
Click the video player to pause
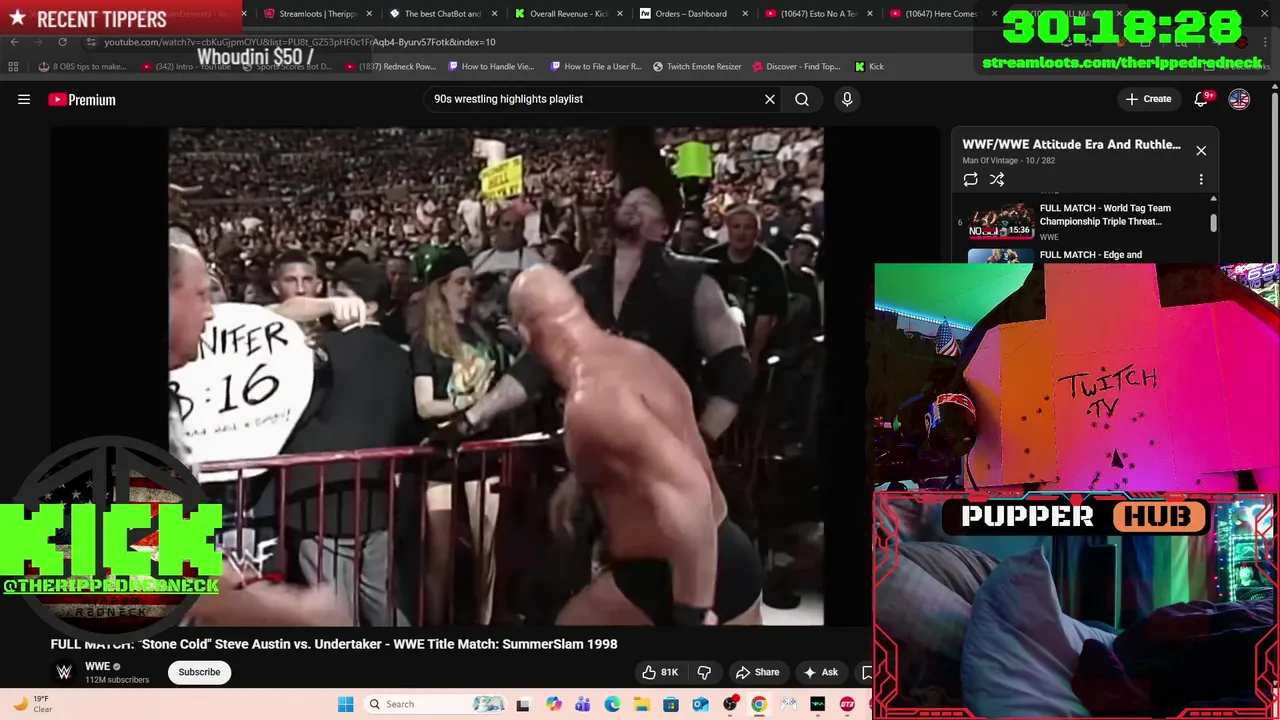(x=496, y=376)
